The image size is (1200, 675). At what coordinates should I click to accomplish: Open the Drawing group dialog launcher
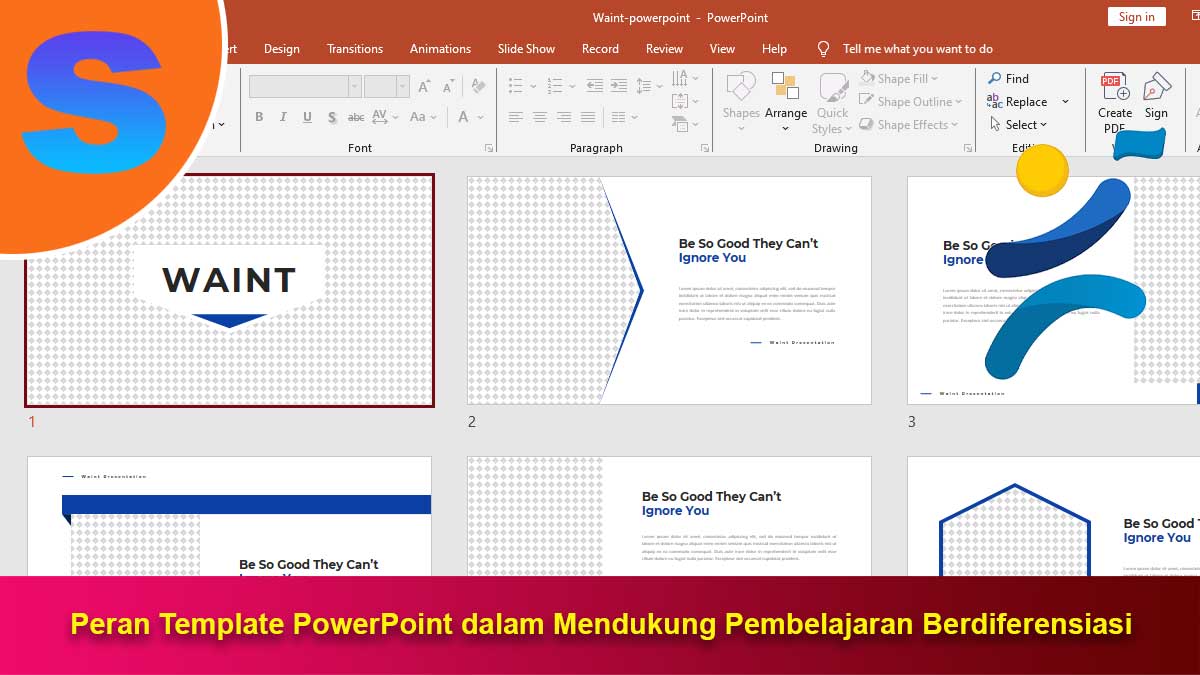pos(968,148)
